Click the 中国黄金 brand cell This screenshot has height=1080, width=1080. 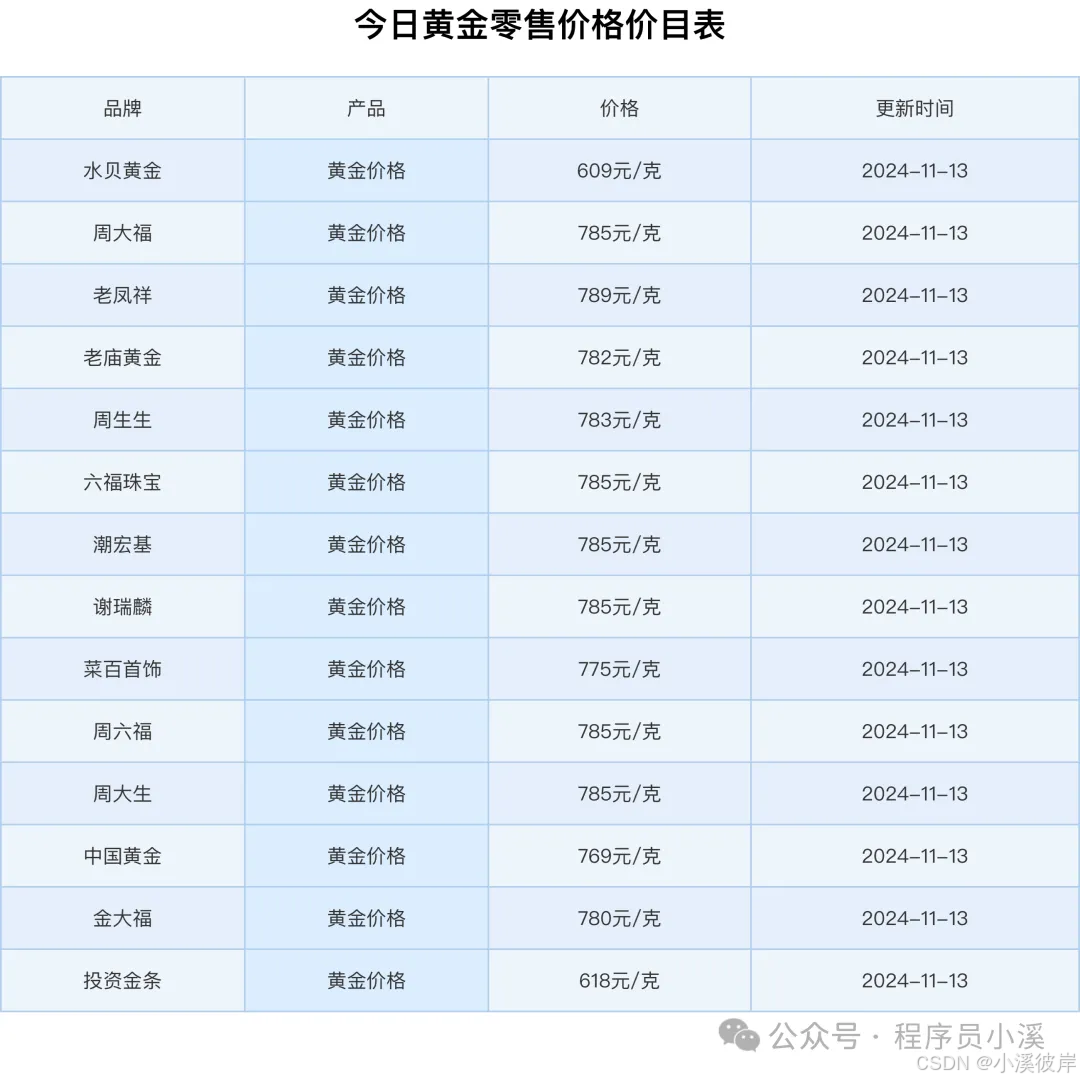pos(123,856)
